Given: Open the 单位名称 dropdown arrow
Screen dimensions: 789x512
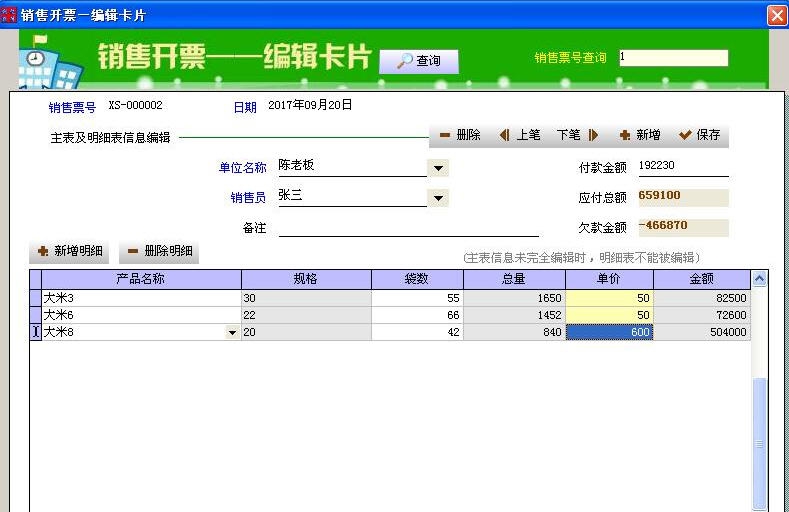Looking at the screenshot, I should pyautogui.click(x=438, y=168).
